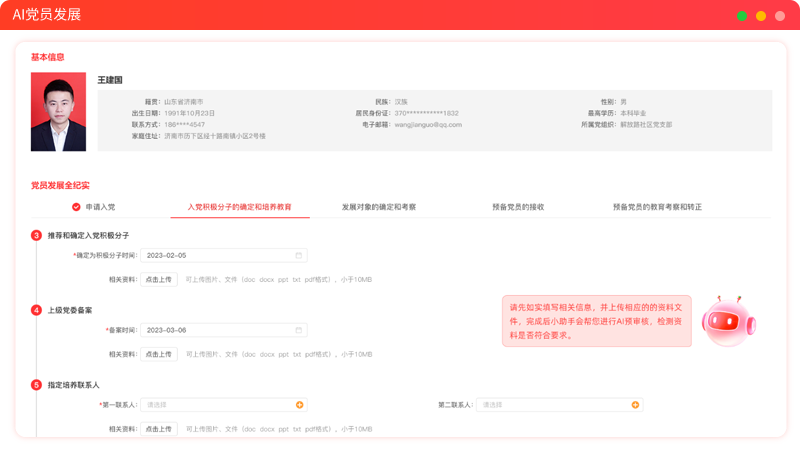Click 籍贯 value 山东省济南市

[184, 102]
